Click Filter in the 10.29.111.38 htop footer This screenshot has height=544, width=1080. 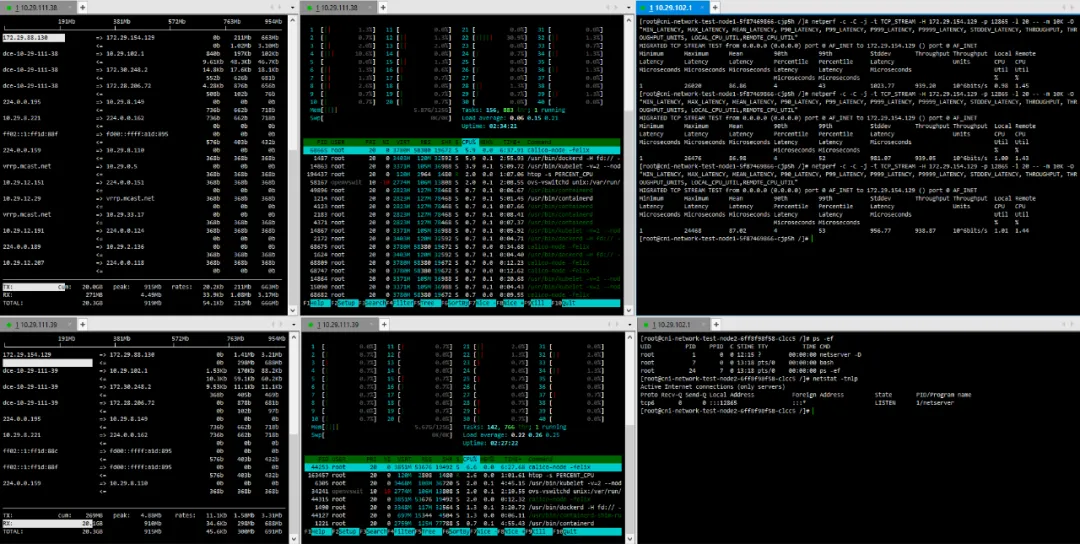pos(405,303)
